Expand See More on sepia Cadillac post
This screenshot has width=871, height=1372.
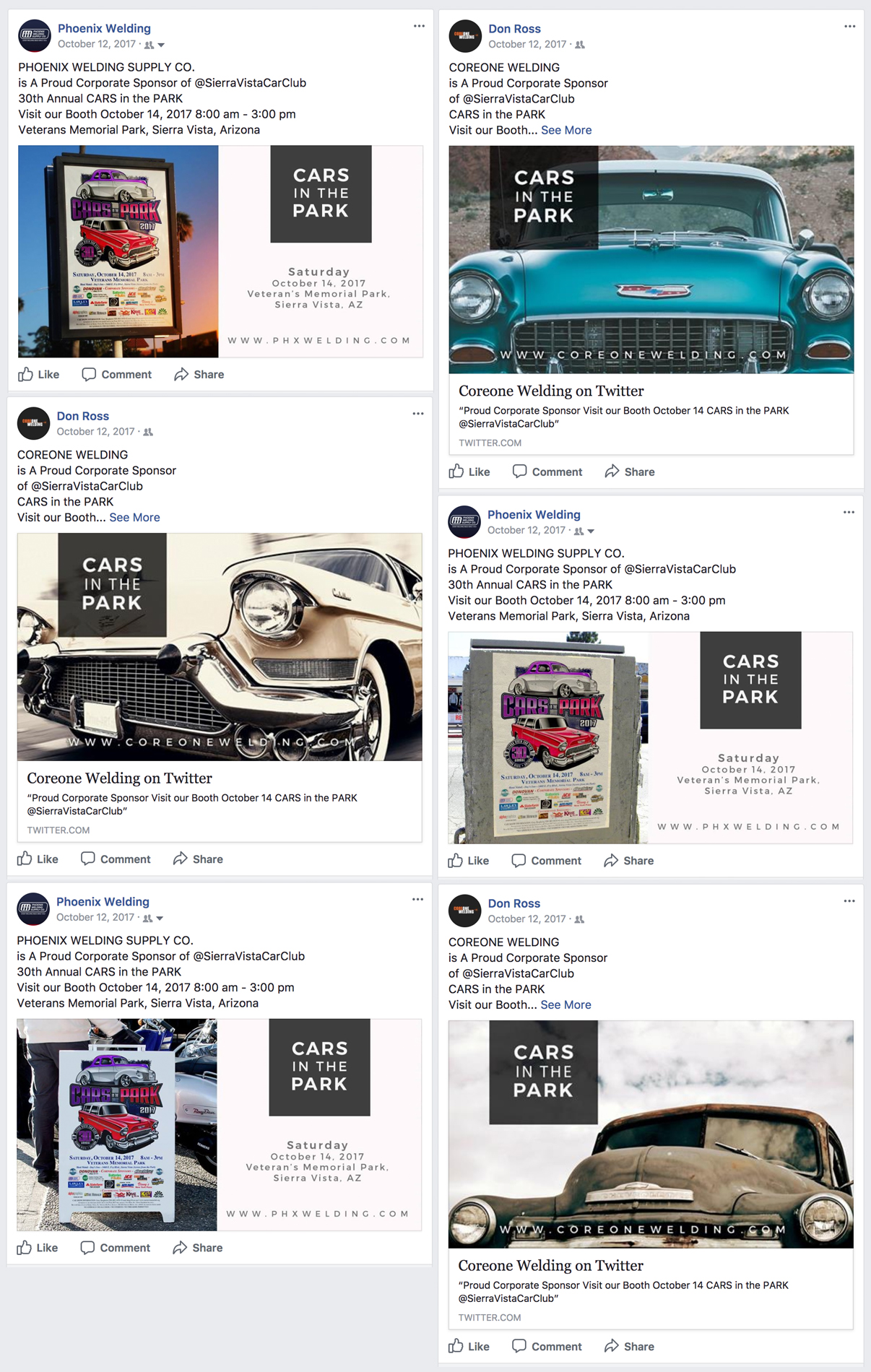[134, 517]
